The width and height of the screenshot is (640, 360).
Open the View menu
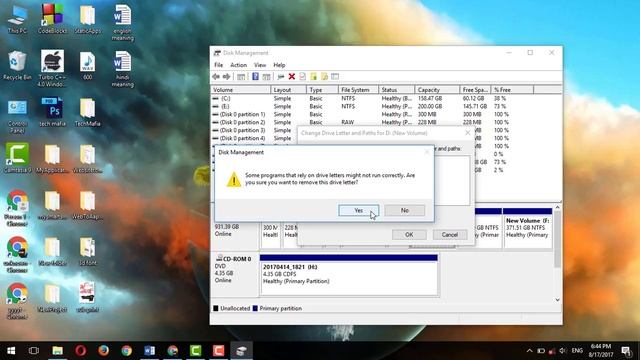(x=260, y=65)
